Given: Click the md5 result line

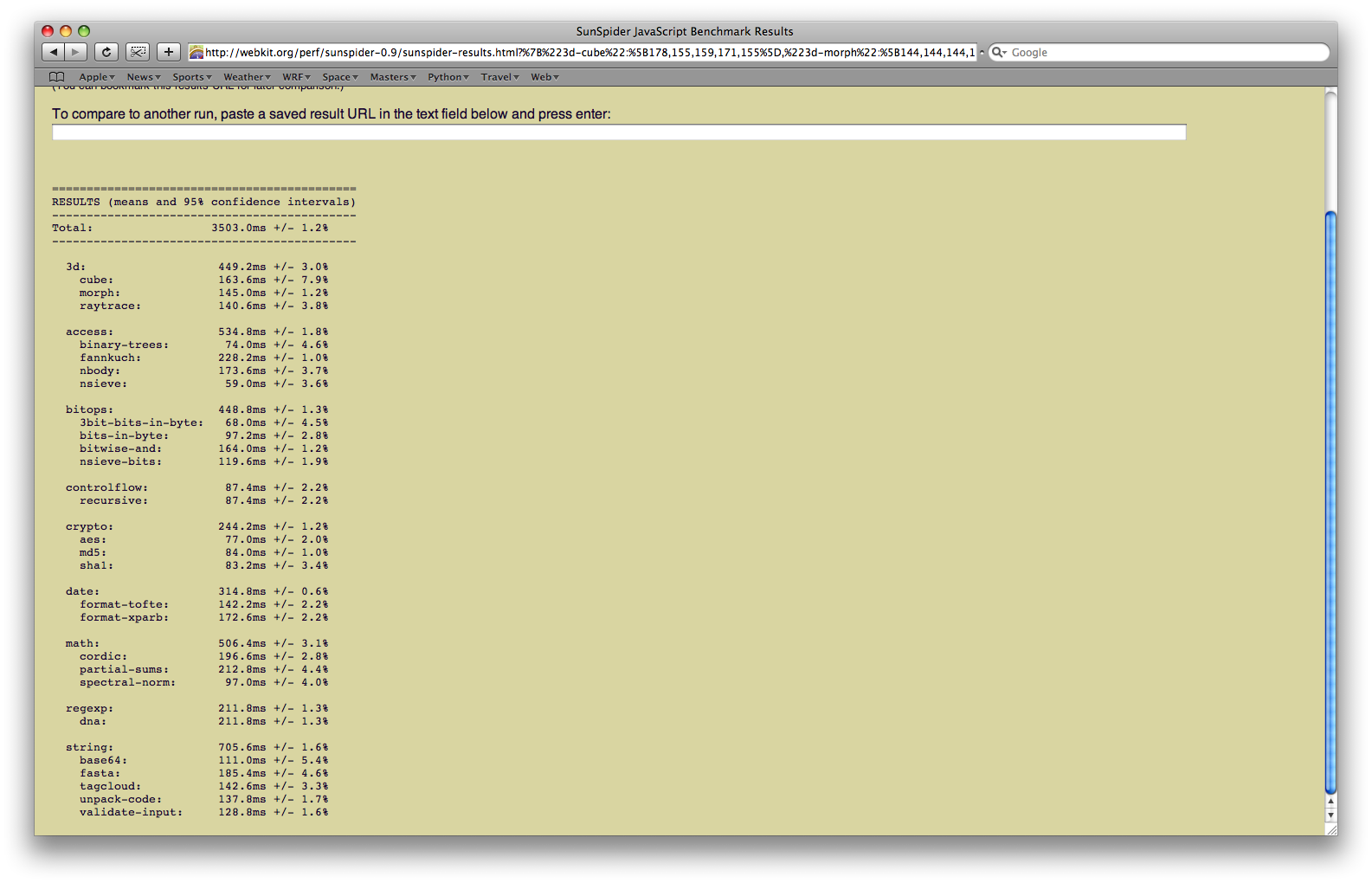Looking at the screenshot, I should (x=204, y=553).
